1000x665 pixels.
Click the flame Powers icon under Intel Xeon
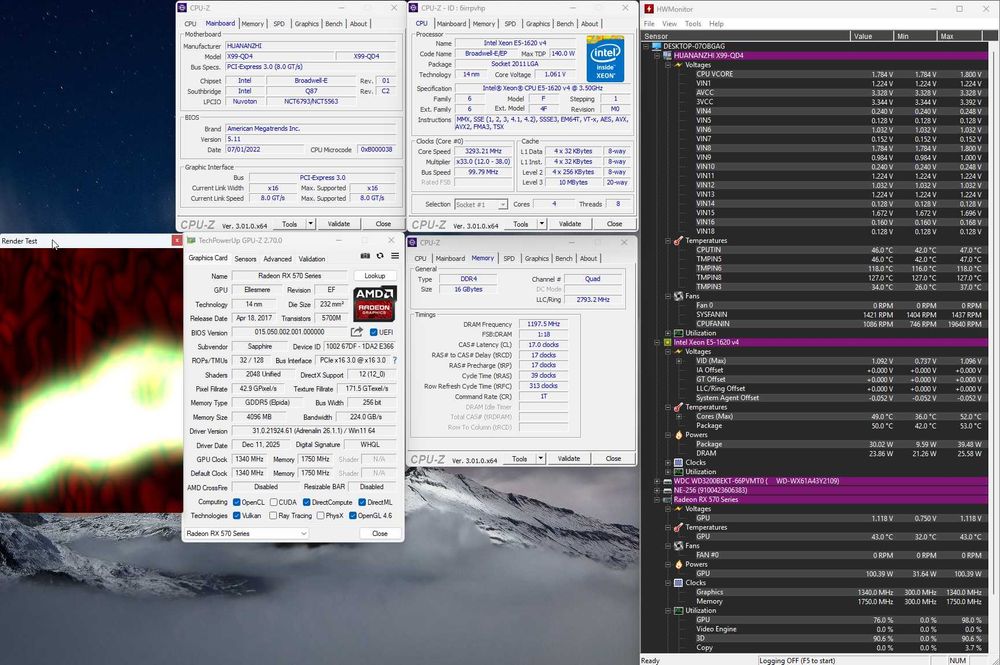678,435
